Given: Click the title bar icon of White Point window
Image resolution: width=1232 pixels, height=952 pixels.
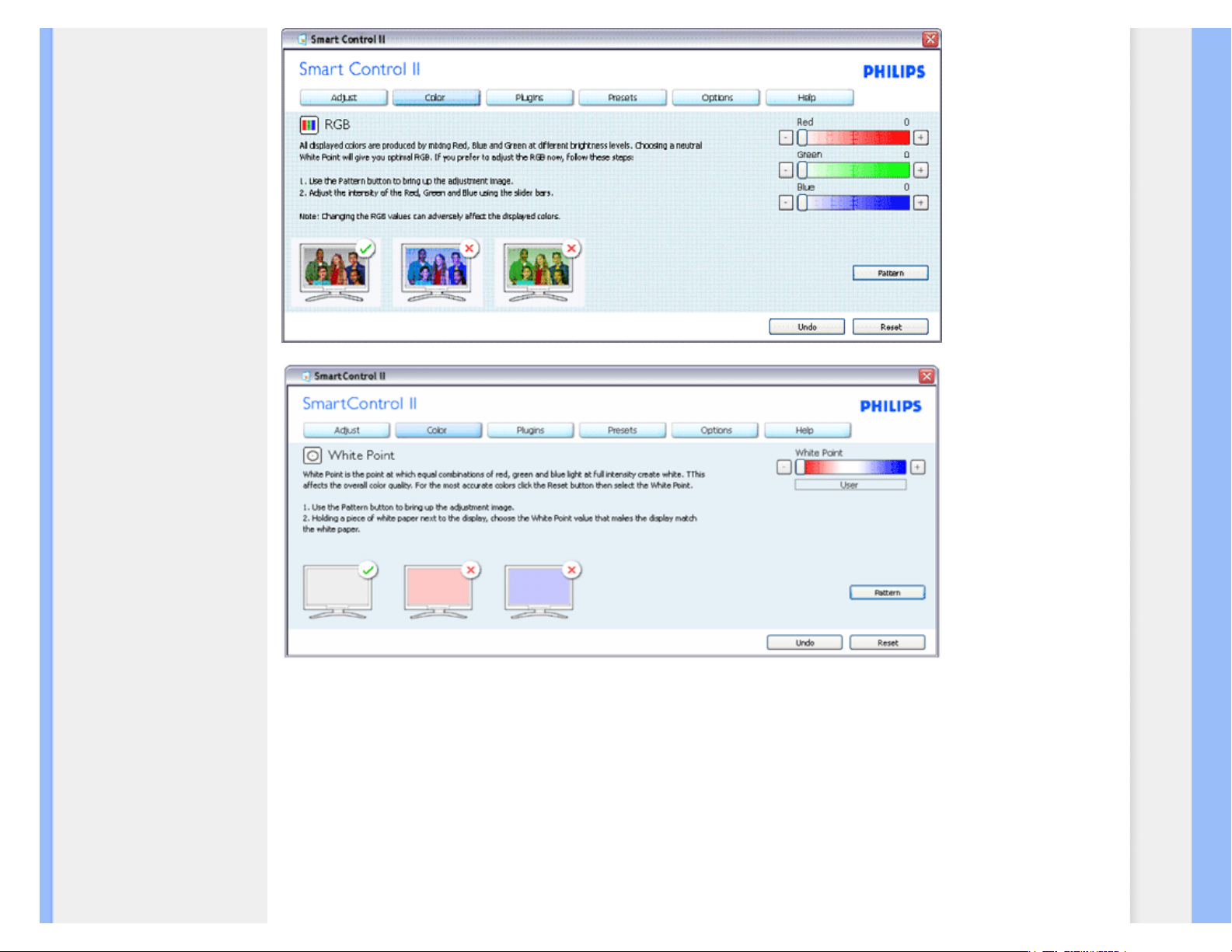Looking at the screenshot, I should 306,376.
